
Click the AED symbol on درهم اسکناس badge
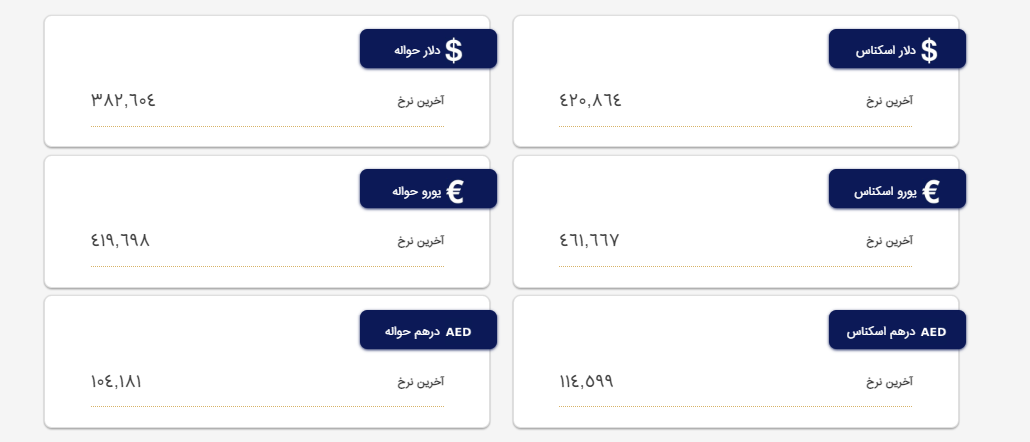pyautogui.click(x=933, y=331)
